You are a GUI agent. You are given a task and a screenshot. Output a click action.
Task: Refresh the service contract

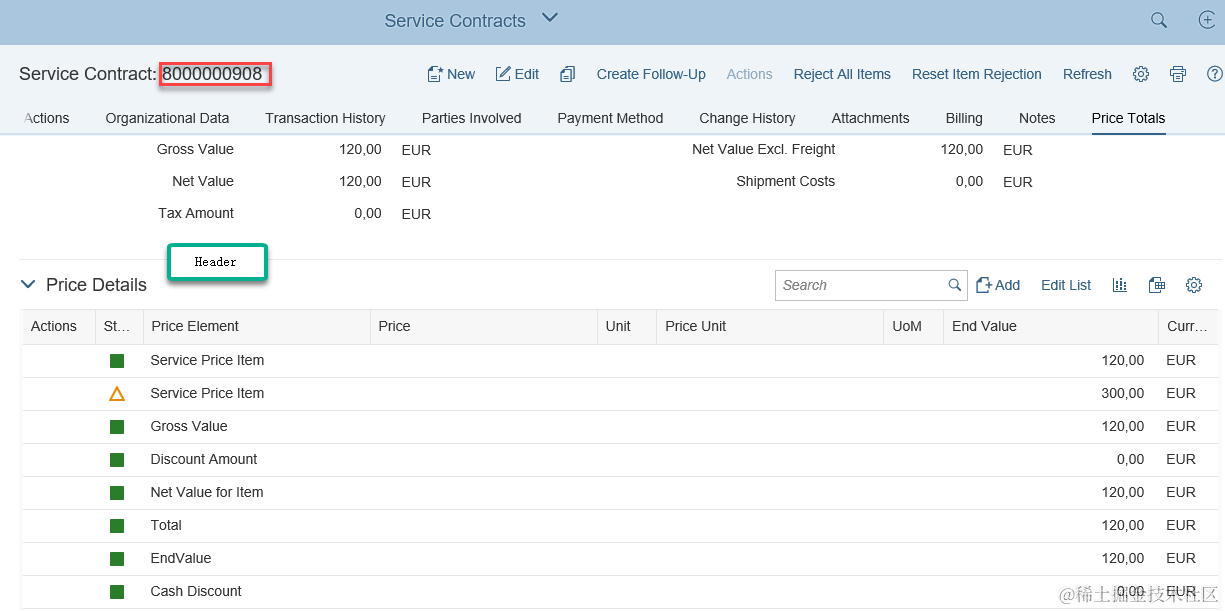1087,74
